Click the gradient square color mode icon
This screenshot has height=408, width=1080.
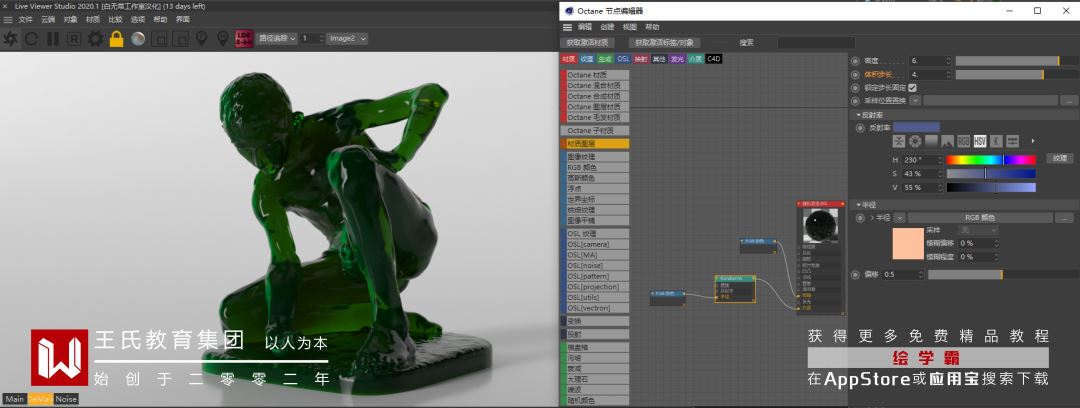(x=931, y=141)
